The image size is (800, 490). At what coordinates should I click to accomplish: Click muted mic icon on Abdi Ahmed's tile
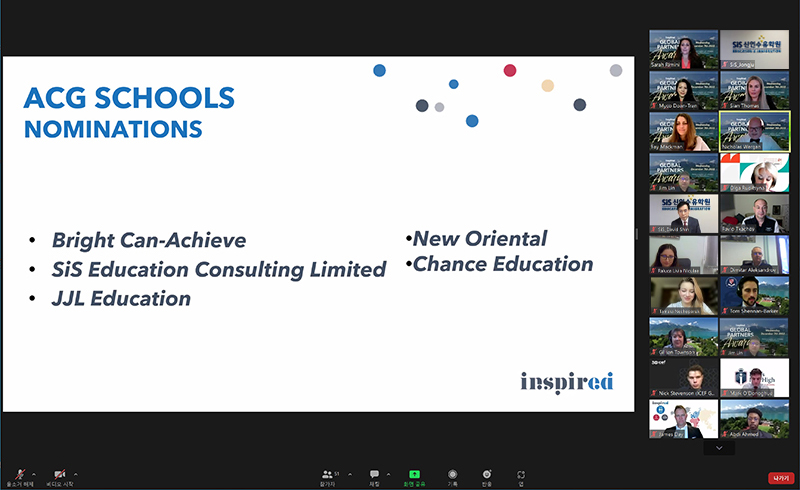[x=725, y=434]
